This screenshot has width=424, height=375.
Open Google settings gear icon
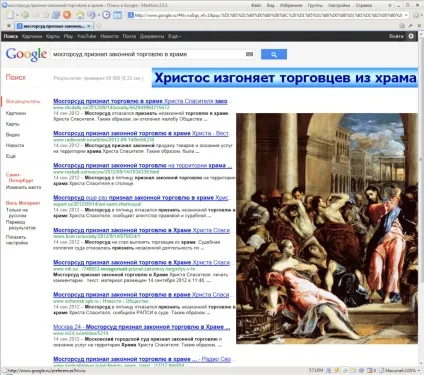(411, 36)
